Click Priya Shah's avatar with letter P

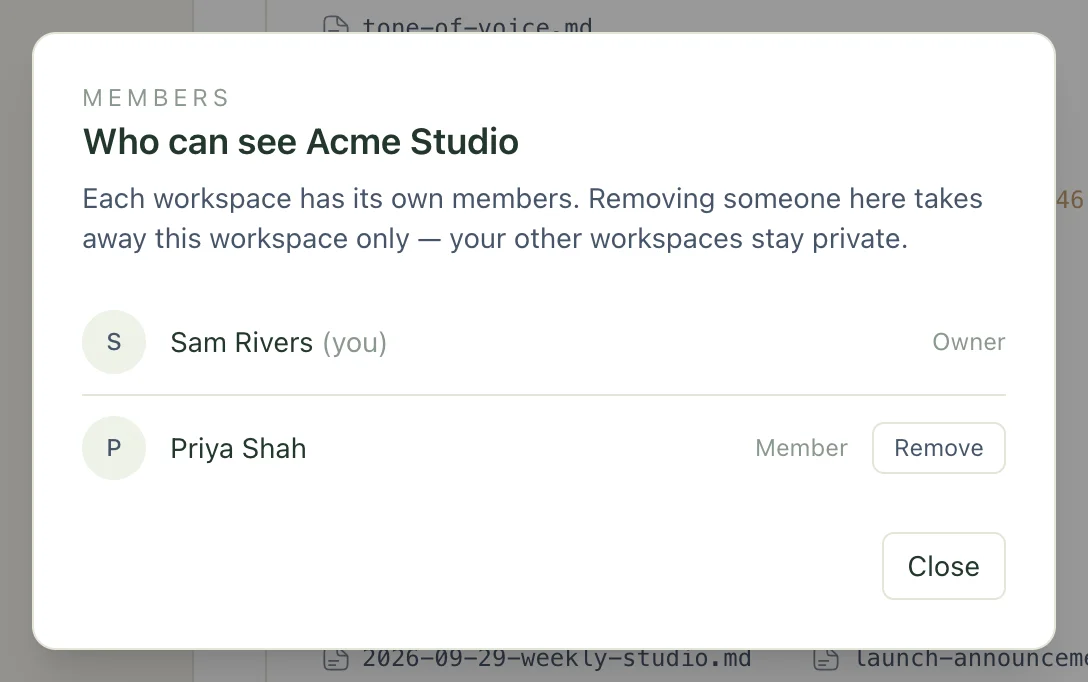(114, 448)
